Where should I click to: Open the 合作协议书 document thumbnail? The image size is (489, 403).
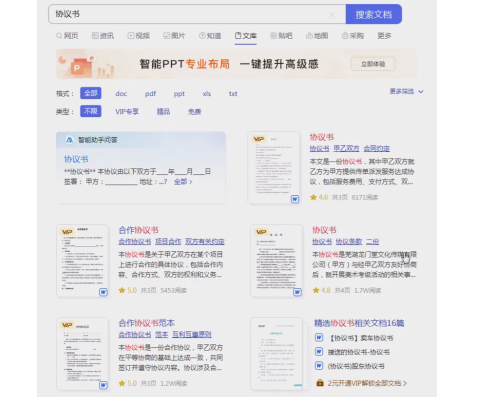(82, 261)
